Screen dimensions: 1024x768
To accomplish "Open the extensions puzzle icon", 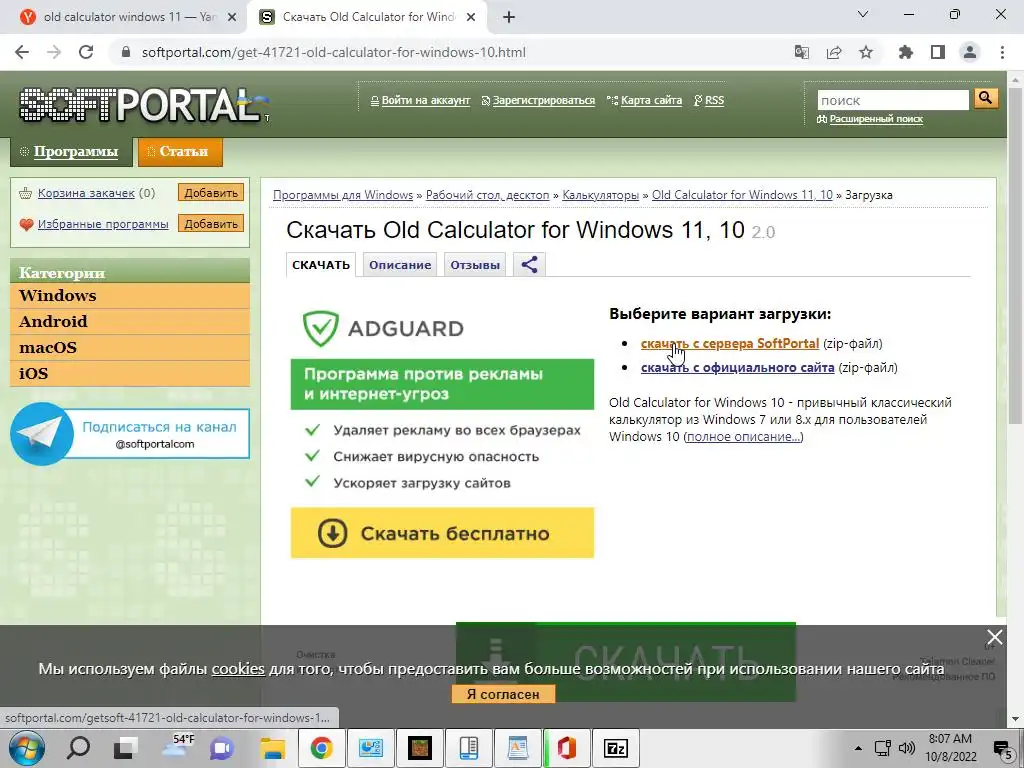I will tap(906, 52).
